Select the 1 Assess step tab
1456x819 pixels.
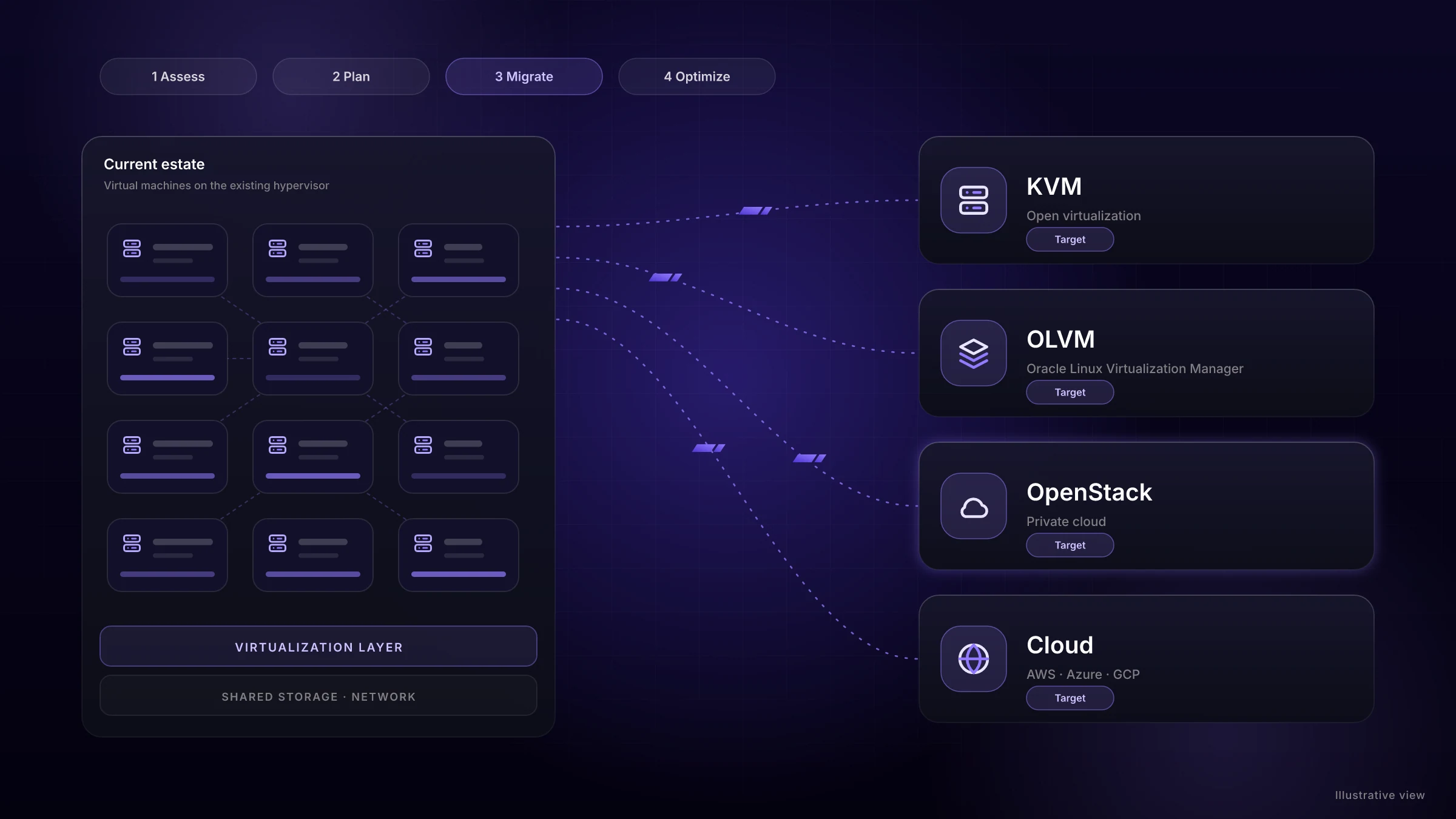[178, 76]
